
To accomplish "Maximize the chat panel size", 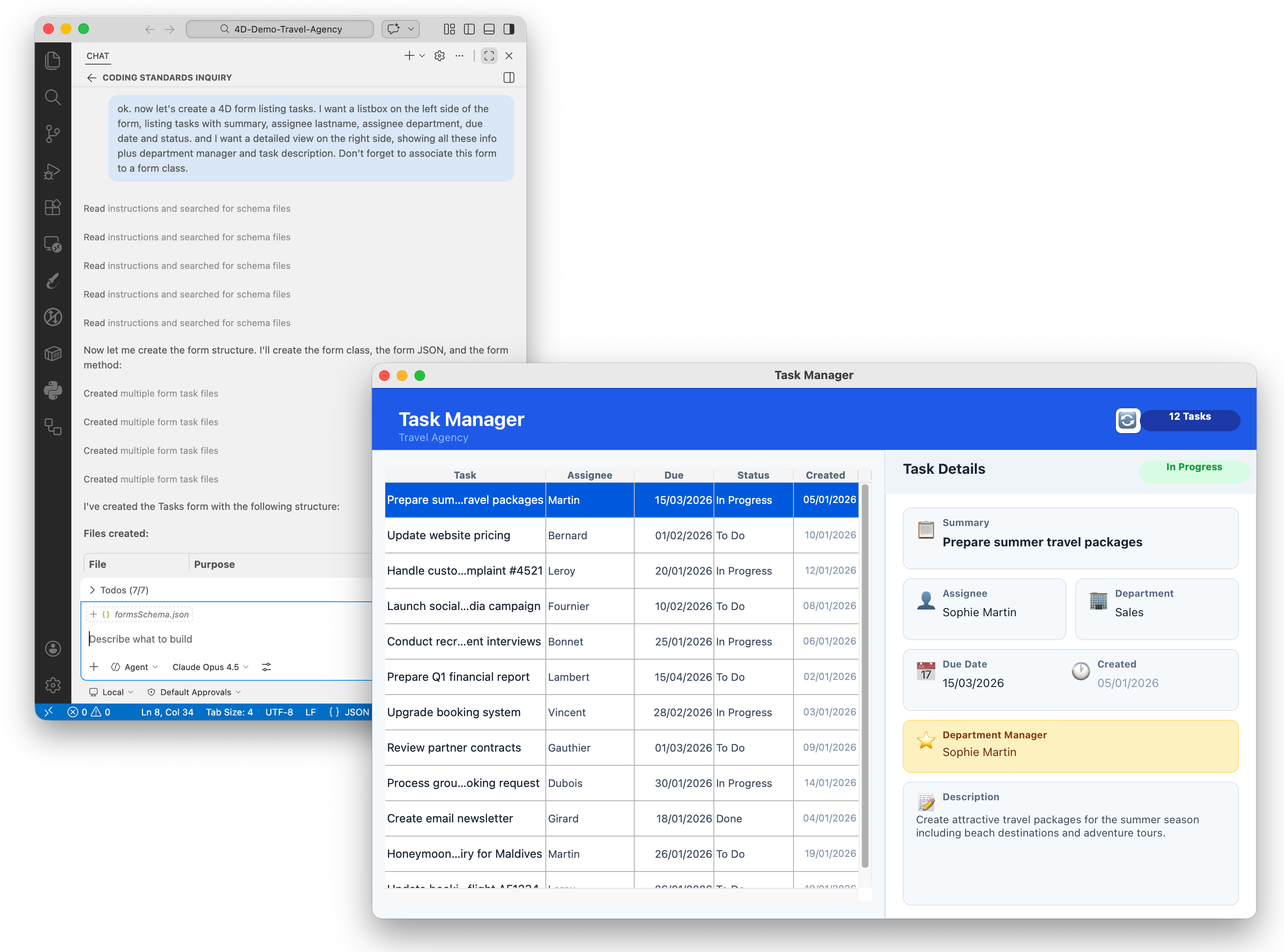I will [489, 56].
